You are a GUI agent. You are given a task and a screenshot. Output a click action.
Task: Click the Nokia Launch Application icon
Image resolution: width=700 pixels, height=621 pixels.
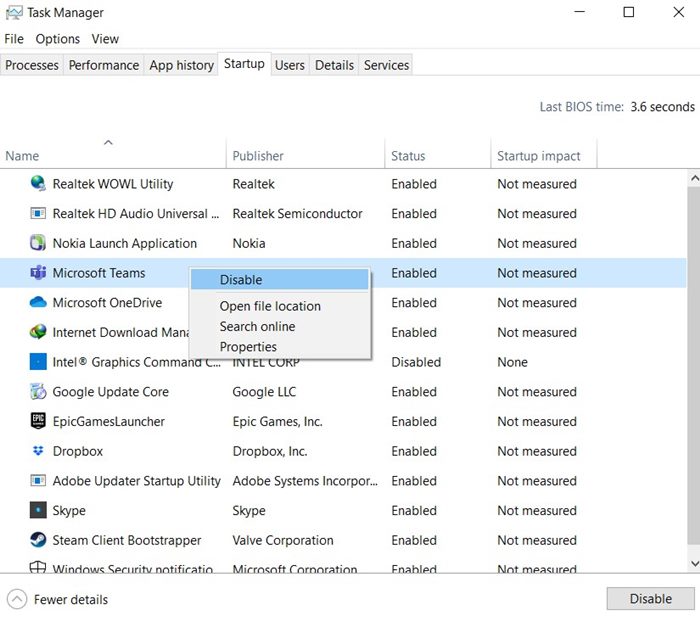pyautogui.click(x=38, y=243)
